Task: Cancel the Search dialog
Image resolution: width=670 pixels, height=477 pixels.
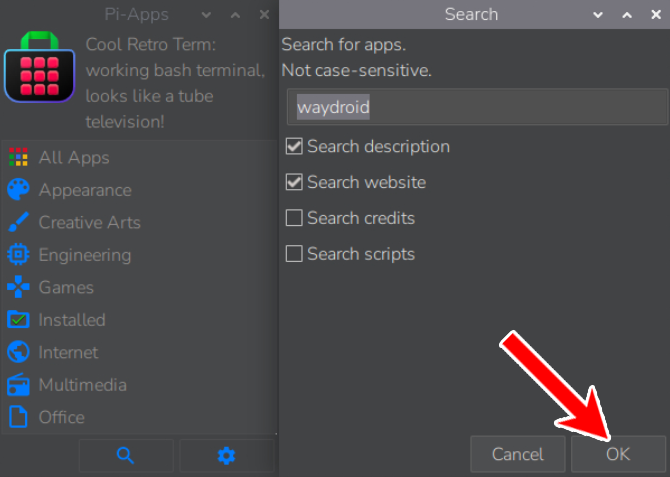Action: [517, 454]
